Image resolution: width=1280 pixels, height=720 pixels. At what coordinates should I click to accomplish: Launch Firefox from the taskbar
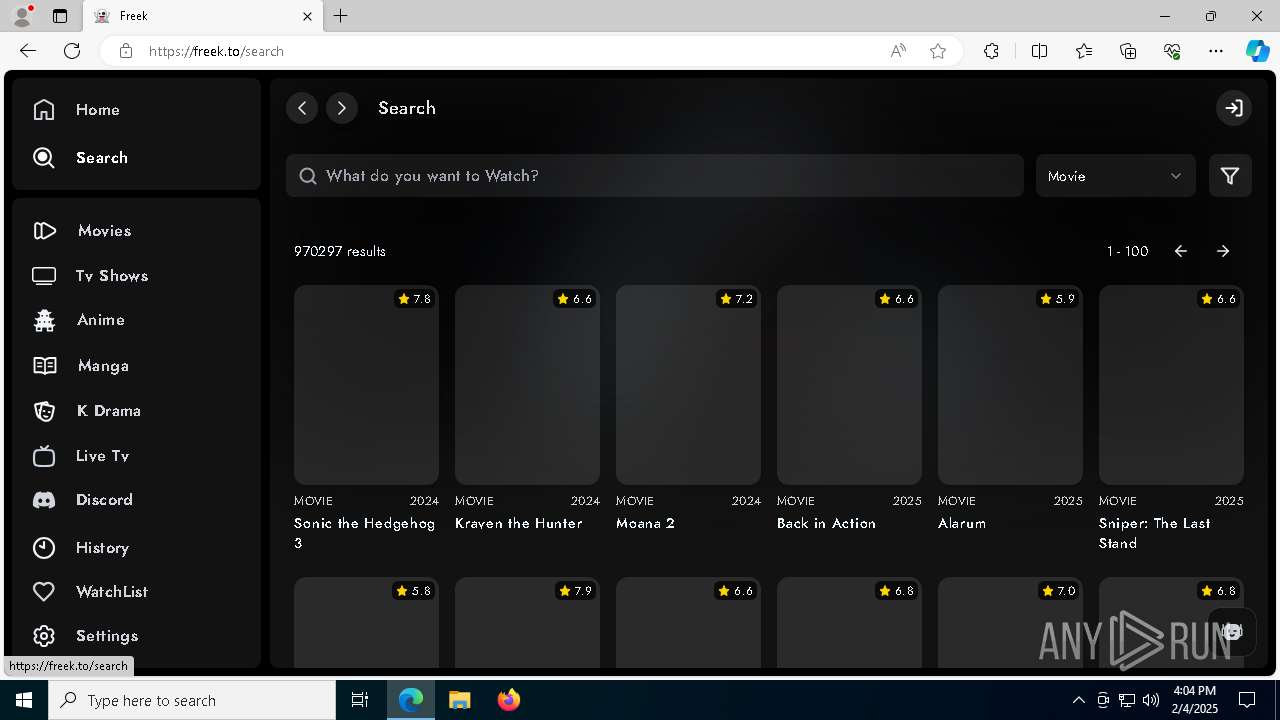point(509,700)
